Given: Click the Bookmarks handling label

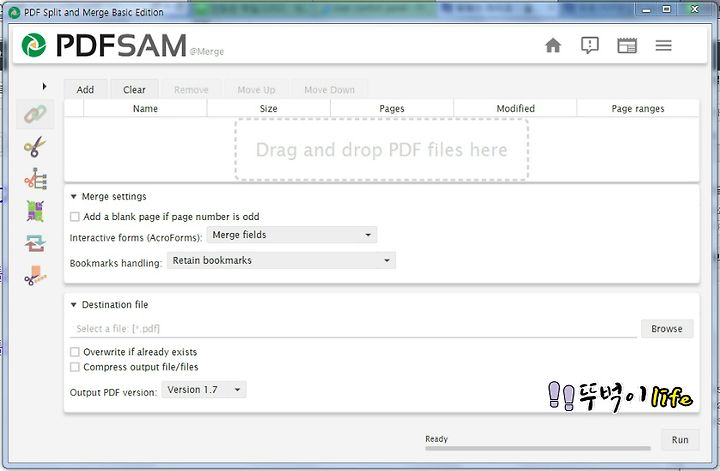Looking at the screenshot, I should (116, 264).
